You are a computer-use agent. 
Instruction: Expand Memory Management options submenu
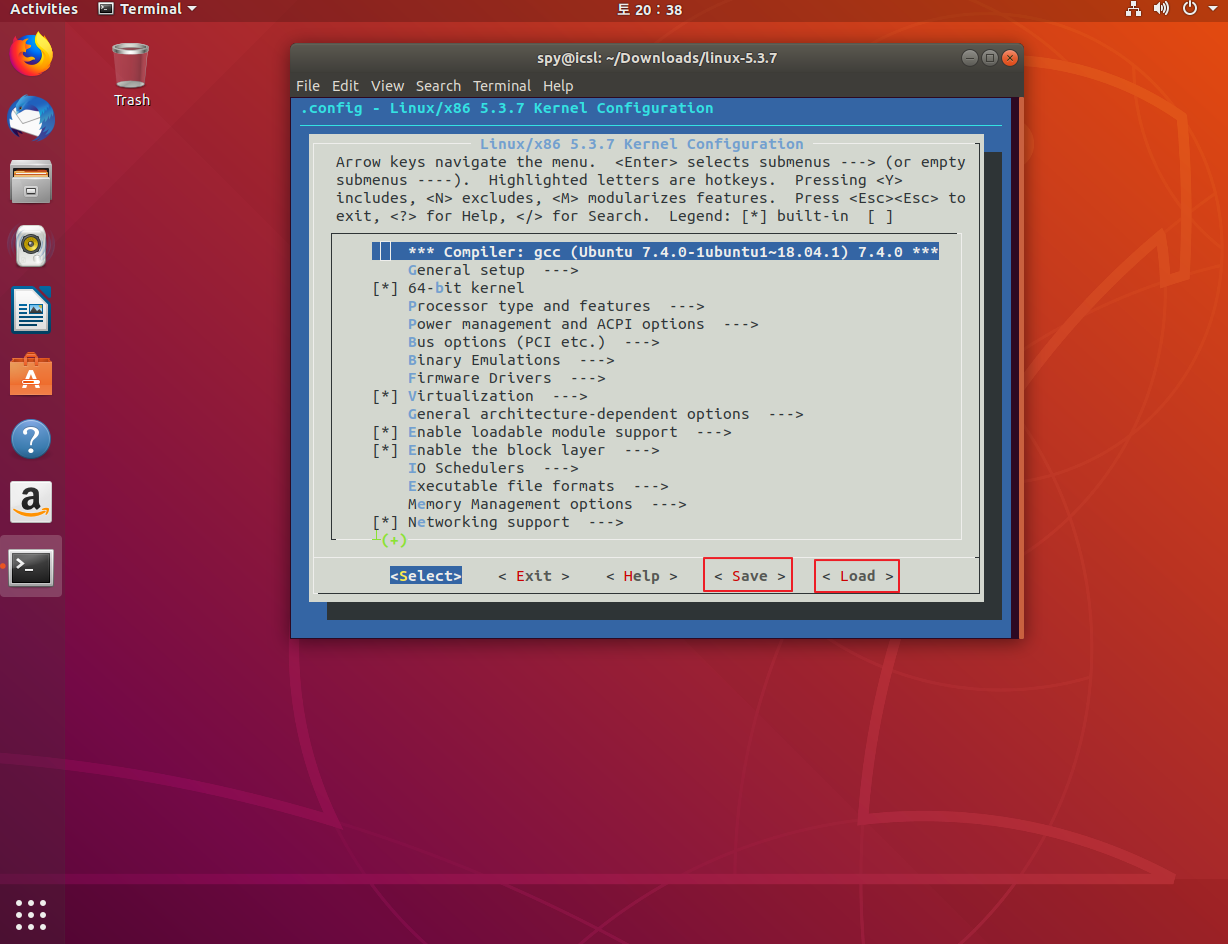pos(547,504)
